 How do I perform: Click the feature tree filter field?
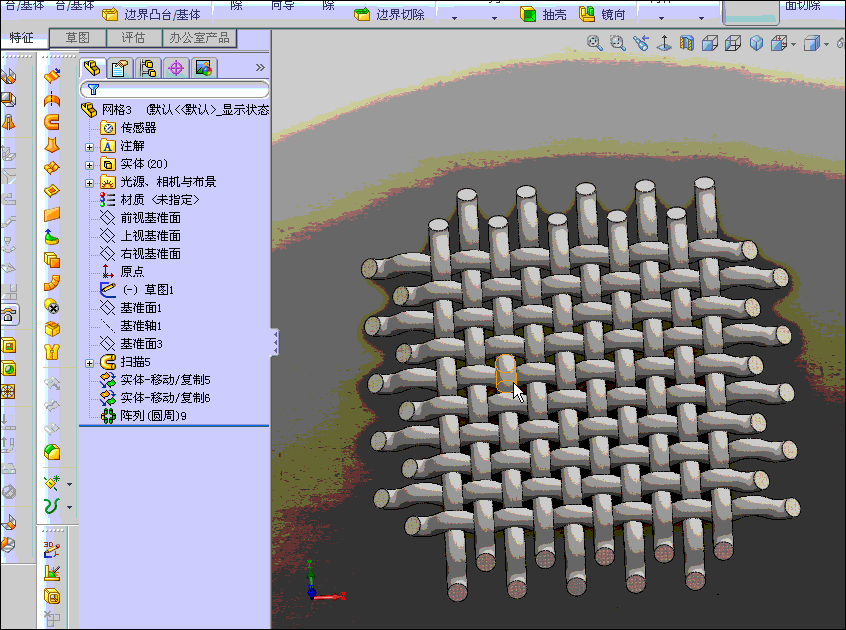pos(174,90)
